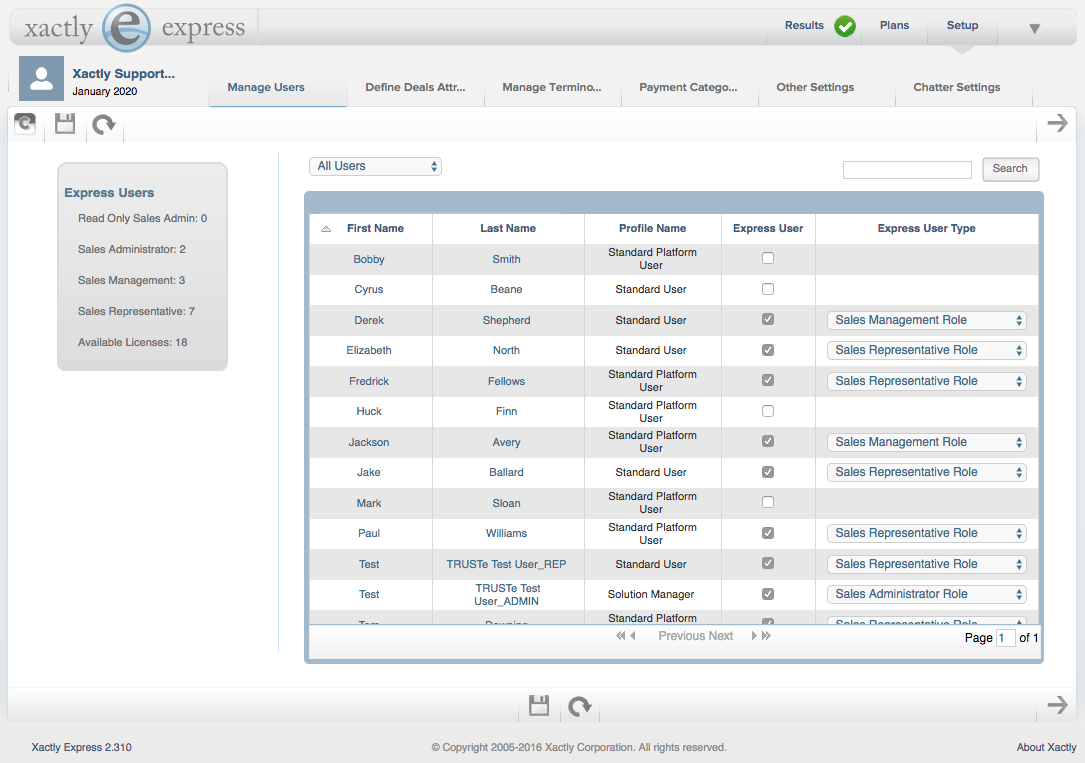Open Jackson Avery's user type dropdown
This screenshot has width=1085, height=763.
[927, 442]
